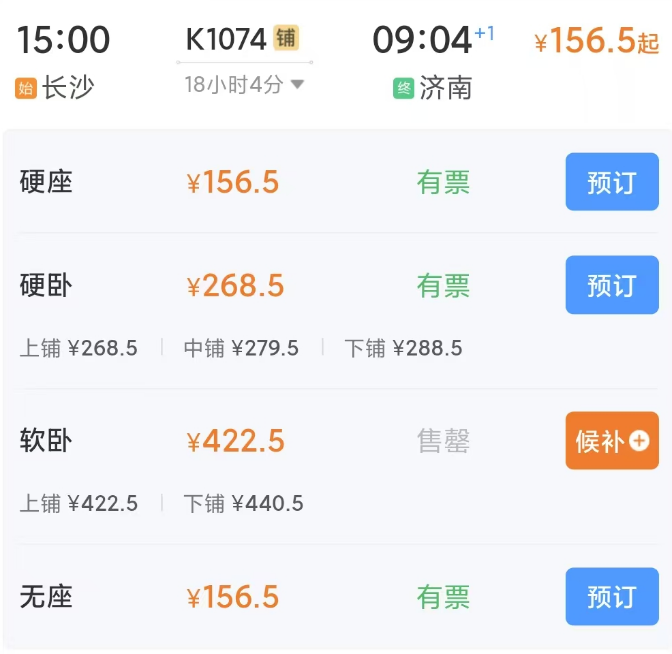The image size is (672, 654).
Task: Tap the green 终 terminal station icon
Action: coord(404,88)
